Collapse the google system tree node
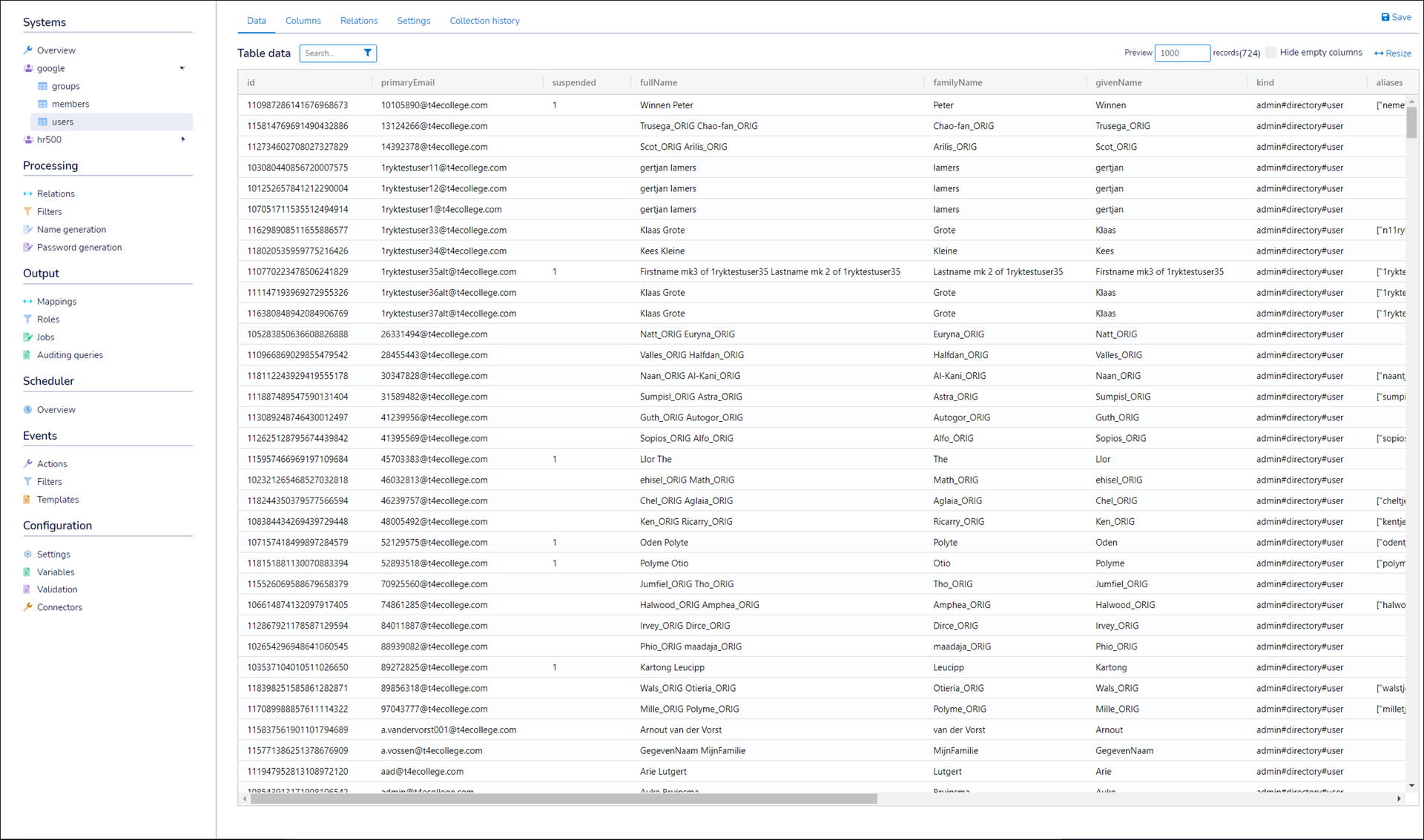 click(x=182, y=68)
